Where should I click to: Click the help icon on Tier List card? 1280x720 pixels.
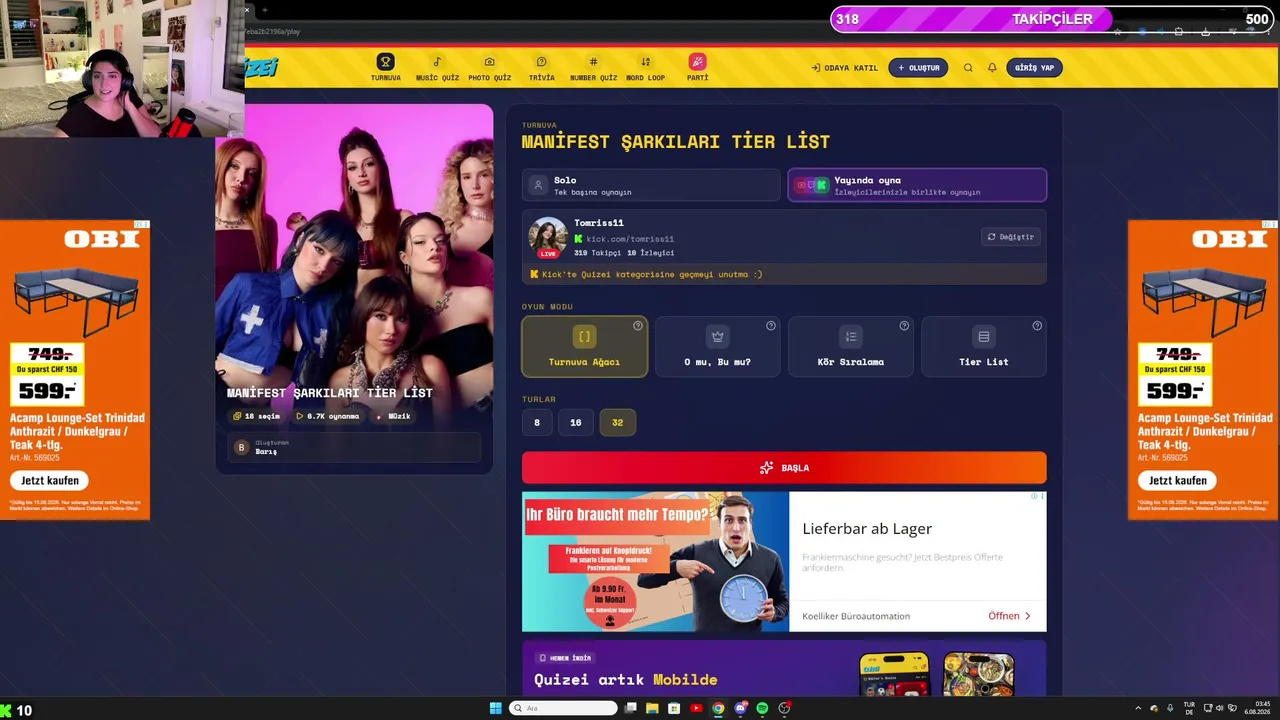pyautogui.click(x=1037, y=326)
